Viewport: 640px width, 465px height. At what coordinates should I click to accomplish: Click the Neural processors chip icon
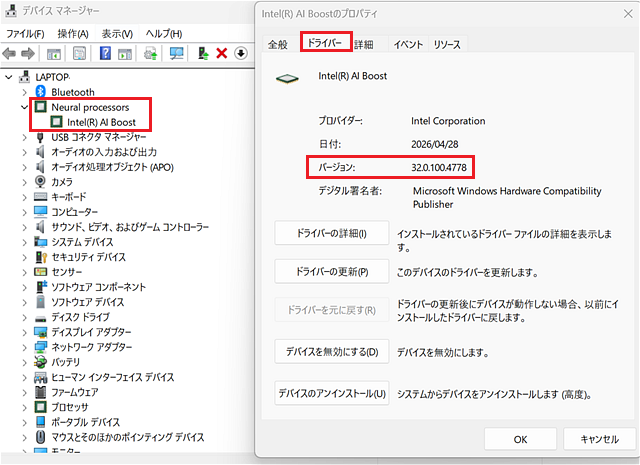point(40,107)
